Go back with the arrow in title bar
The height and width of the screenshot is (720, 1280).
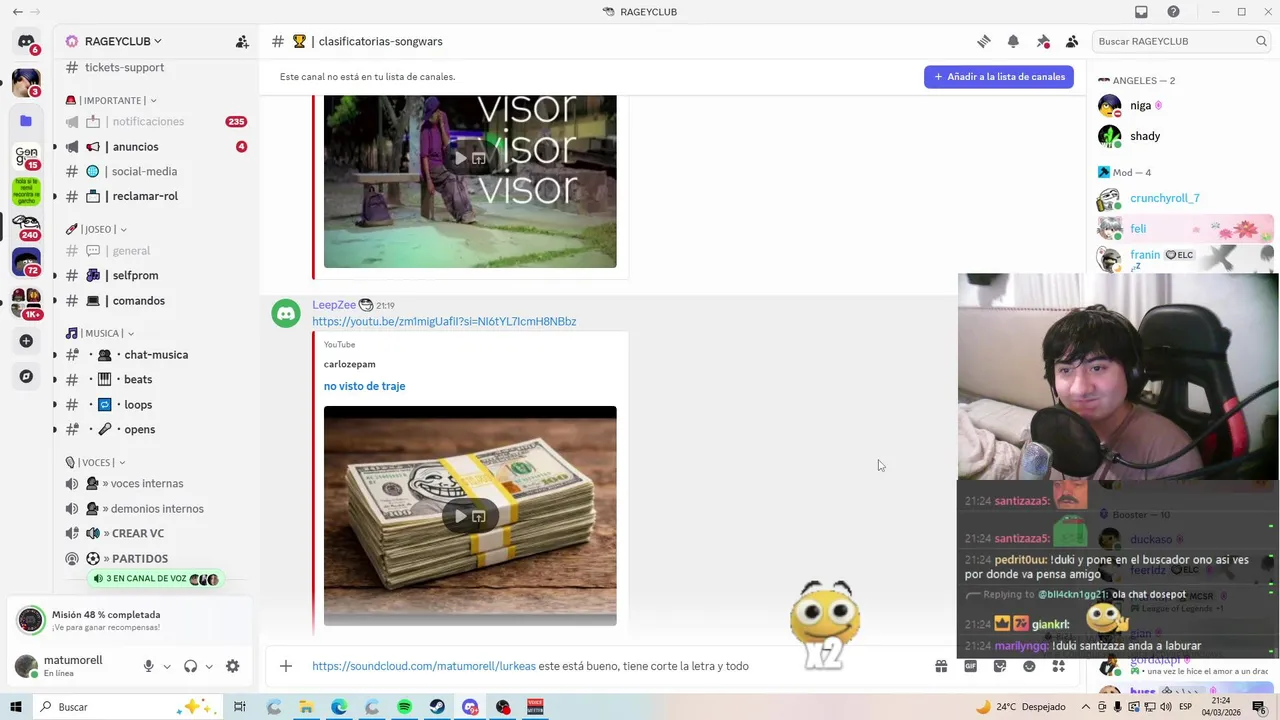tap(17, 12)
